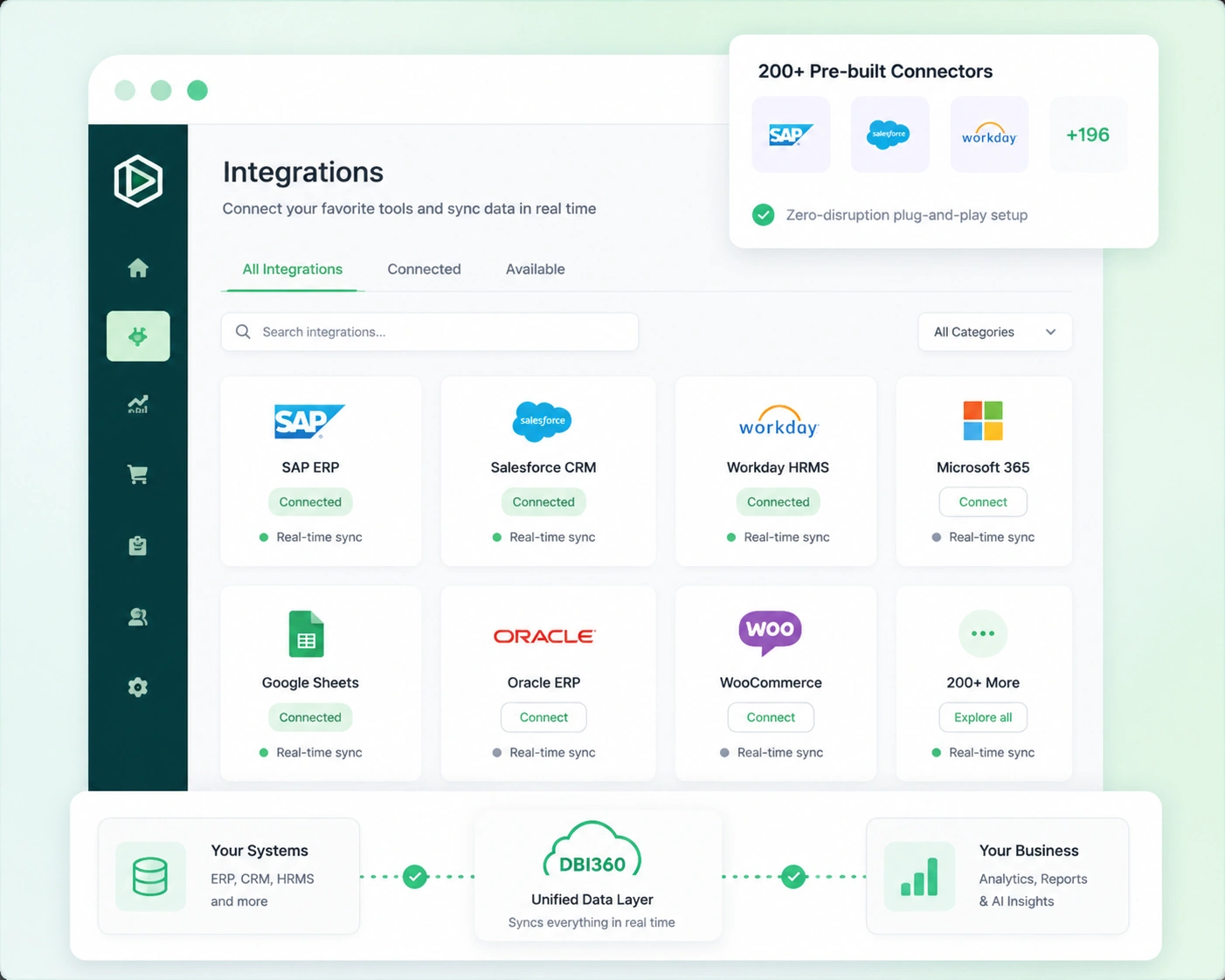Image resolution: width=1225 pixels, height=980 pixels.
Task: Click the bar chart icon in Your Business
Action: 919,876
